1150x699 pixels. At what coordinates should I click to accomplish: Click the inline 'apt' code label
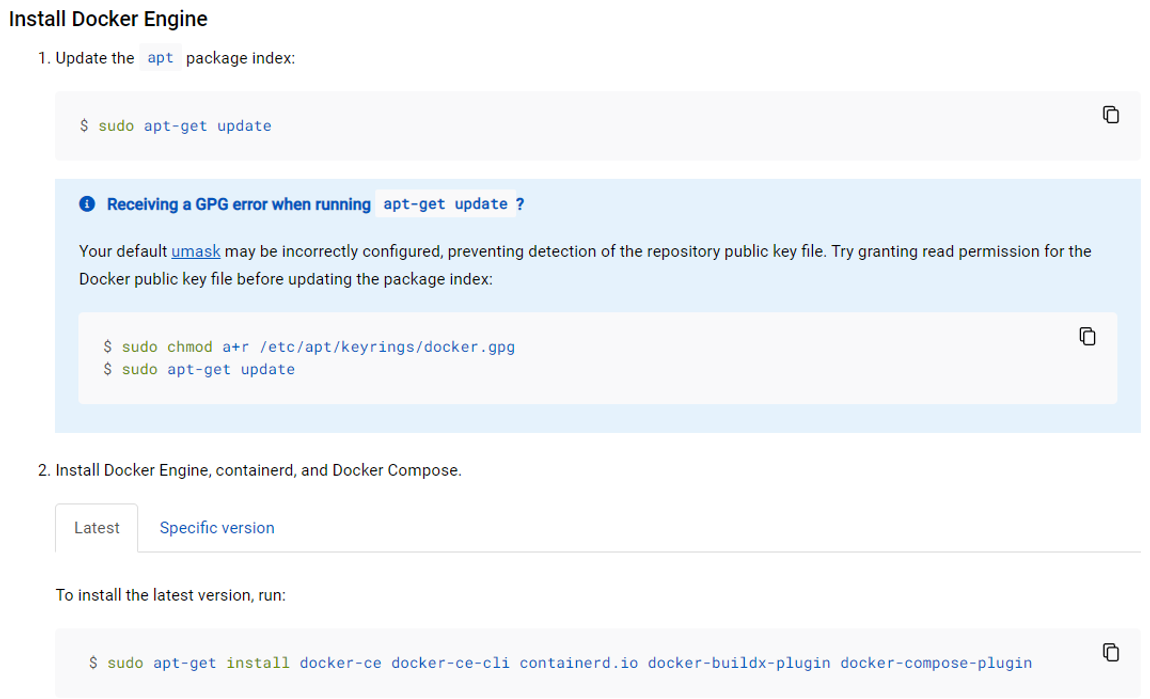160,58
